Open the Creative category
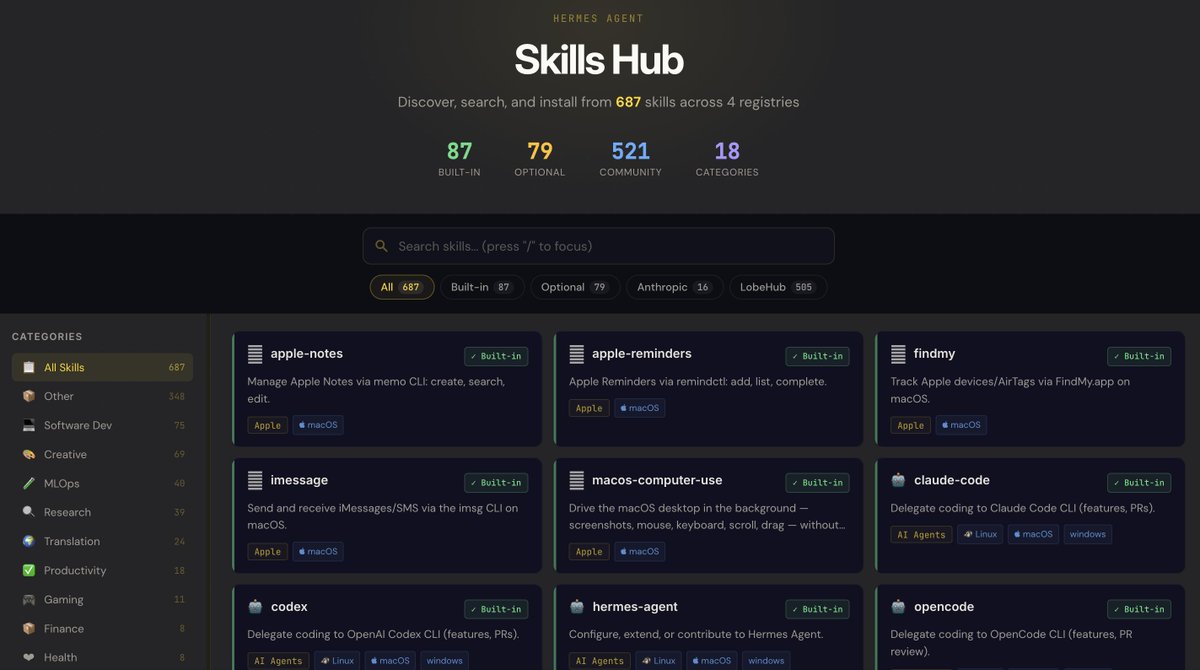The height and width of the screenshot is (670, 1200). (x=102, y=454)
